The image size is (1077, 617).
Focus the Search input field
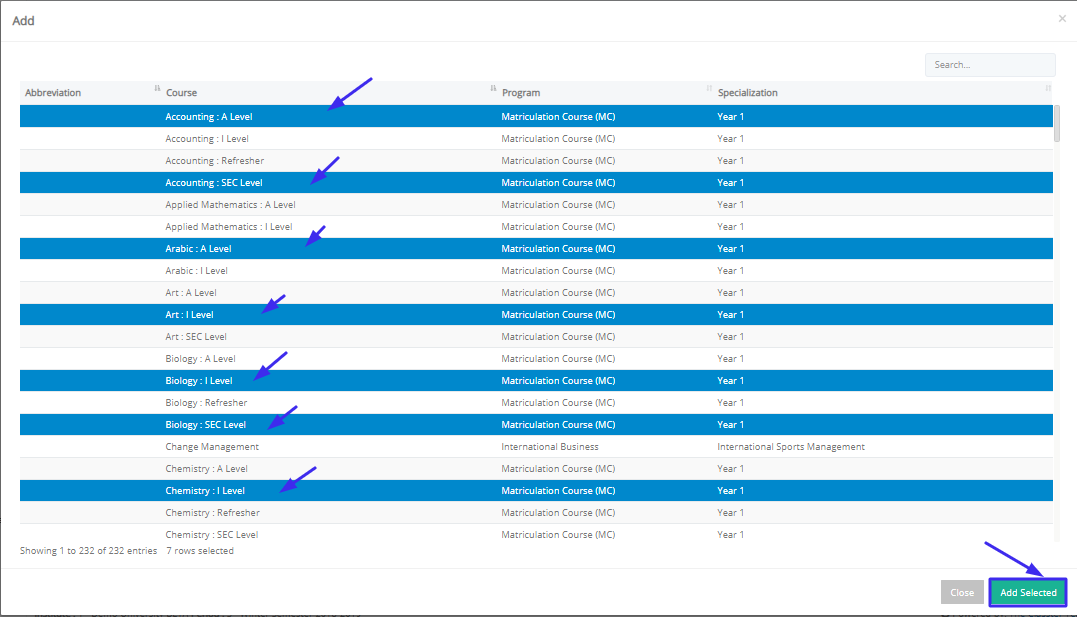pyautogui.click(x=990, y=65)
